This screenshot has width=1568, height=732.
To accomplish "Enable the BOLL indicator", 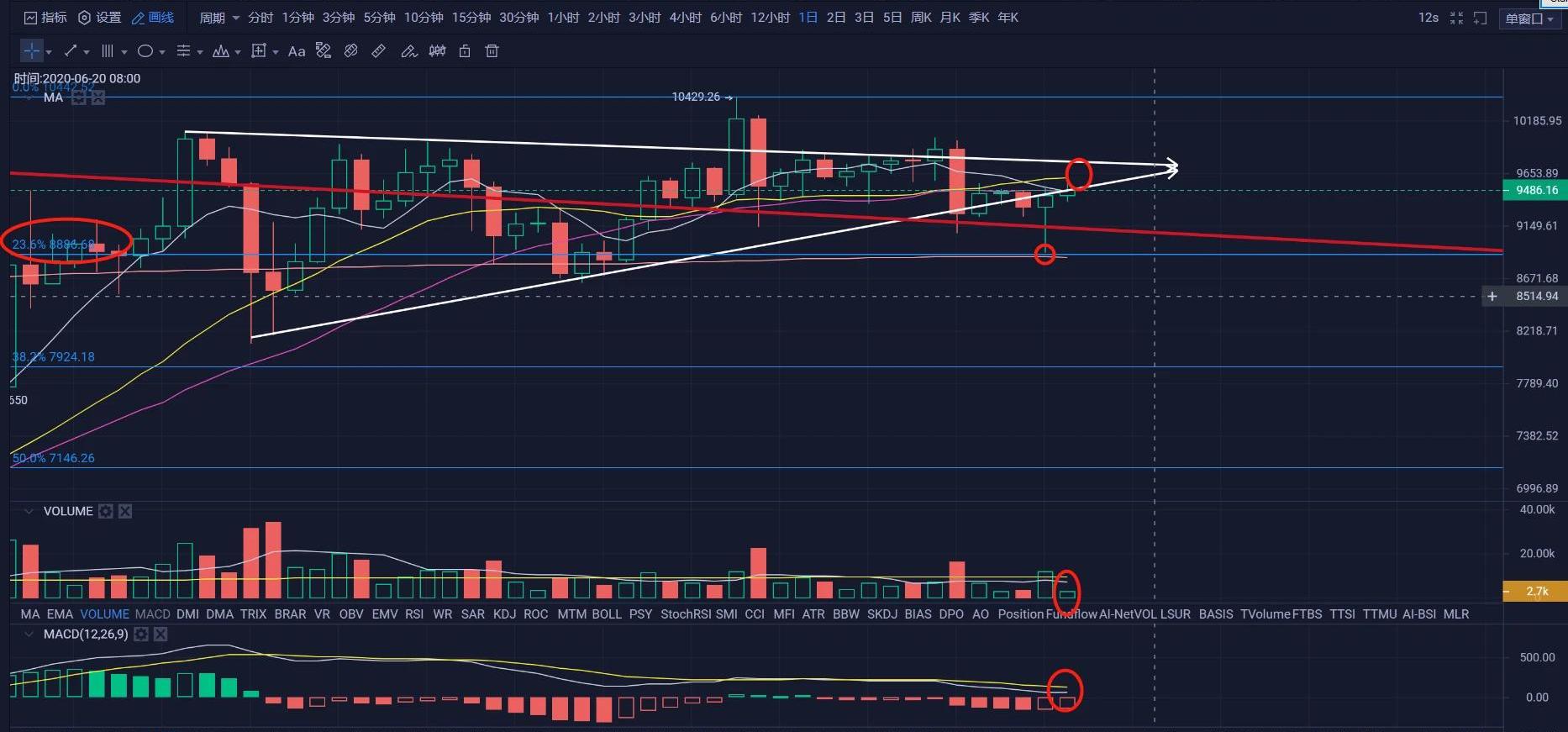I will point(607,614).
